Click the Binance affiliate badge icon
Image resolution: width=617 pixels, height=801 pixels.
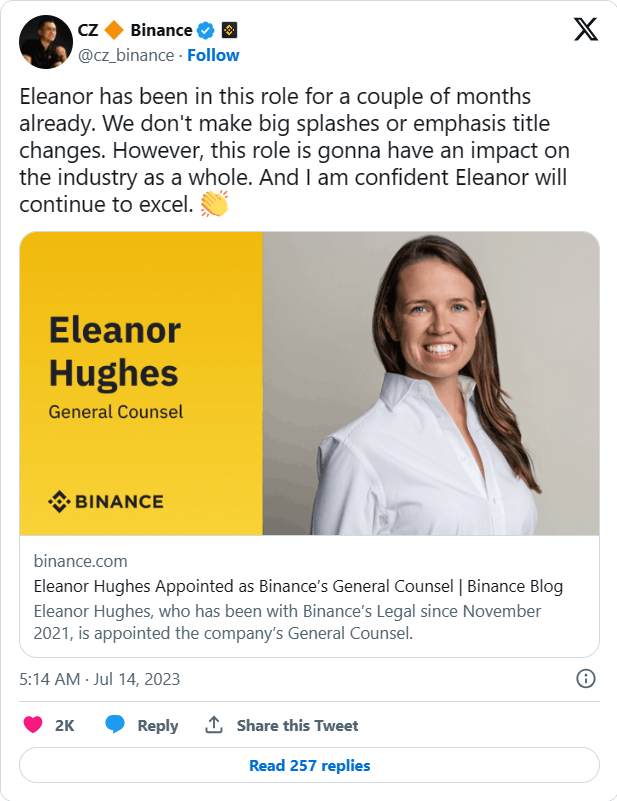pyautogui.click(x=229, y=31)
